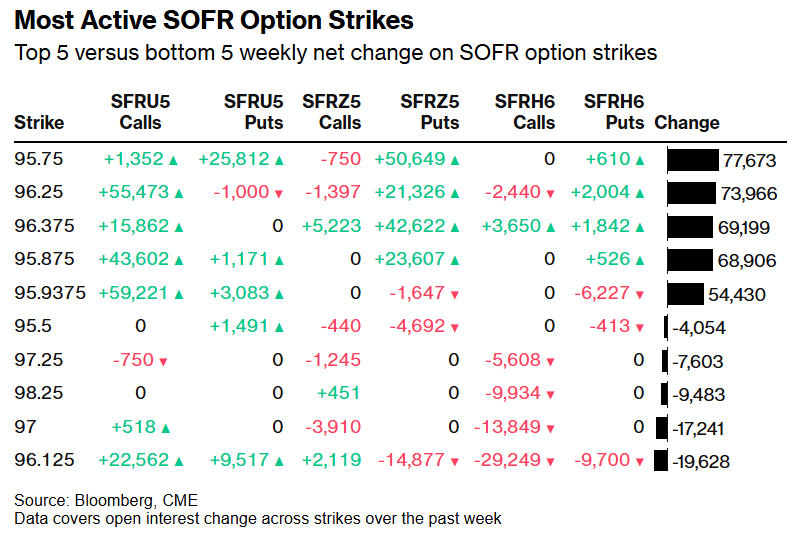Click the red arrow beside -750 in 97.25 row

click(161, 361)
